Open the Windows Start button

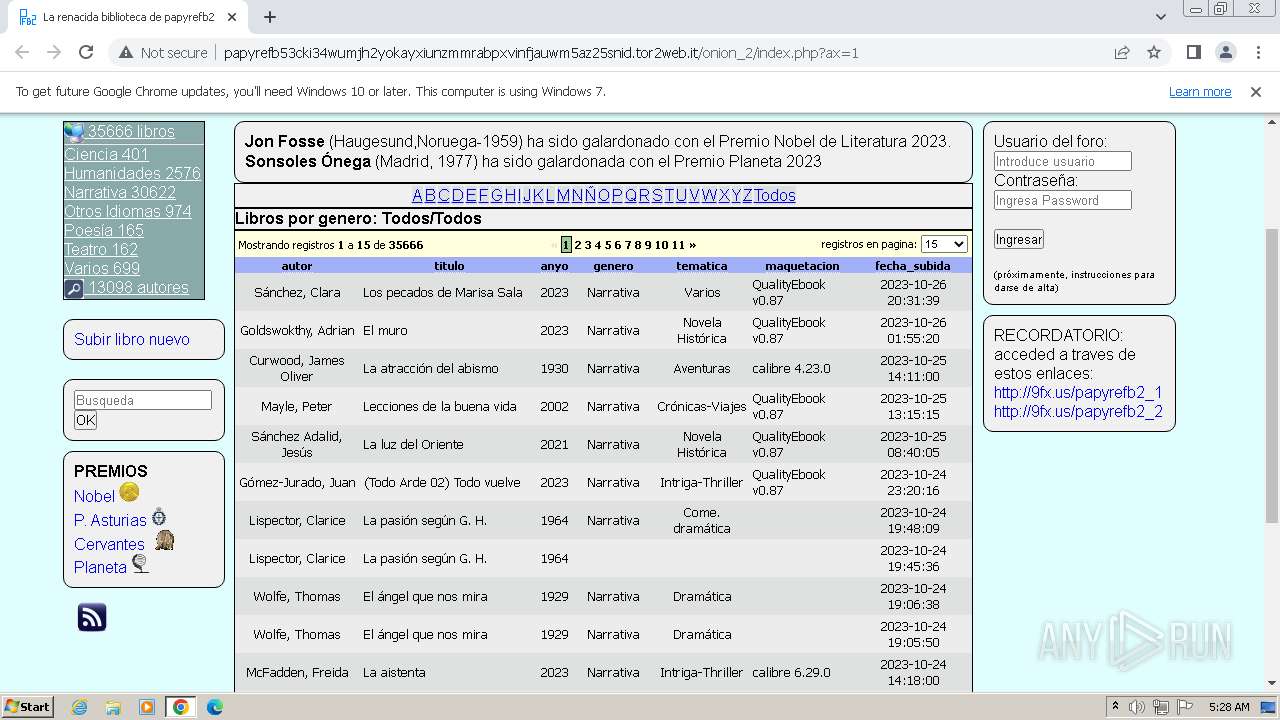tap(27, 707)
